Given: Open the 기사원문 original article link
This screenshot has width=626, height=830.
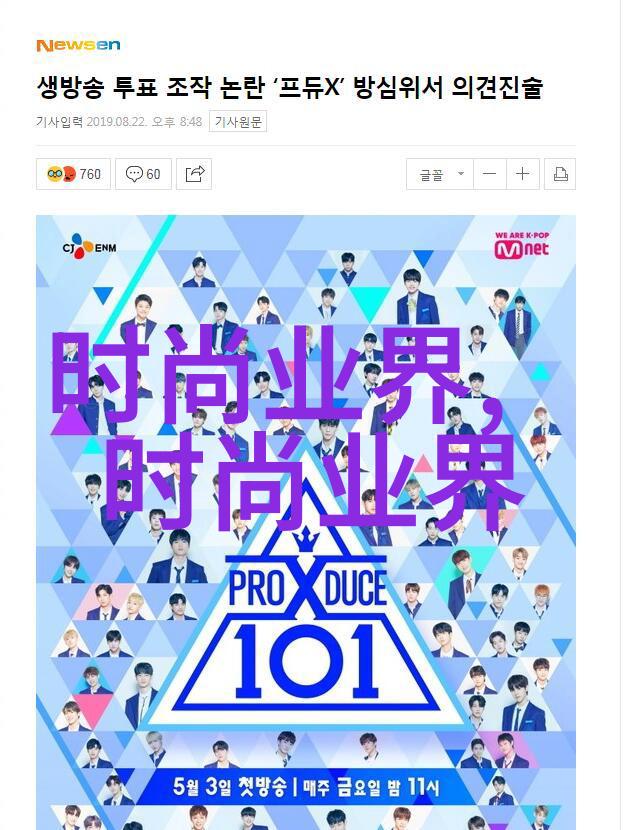Looking at the screenshot, I should [238, 122].
